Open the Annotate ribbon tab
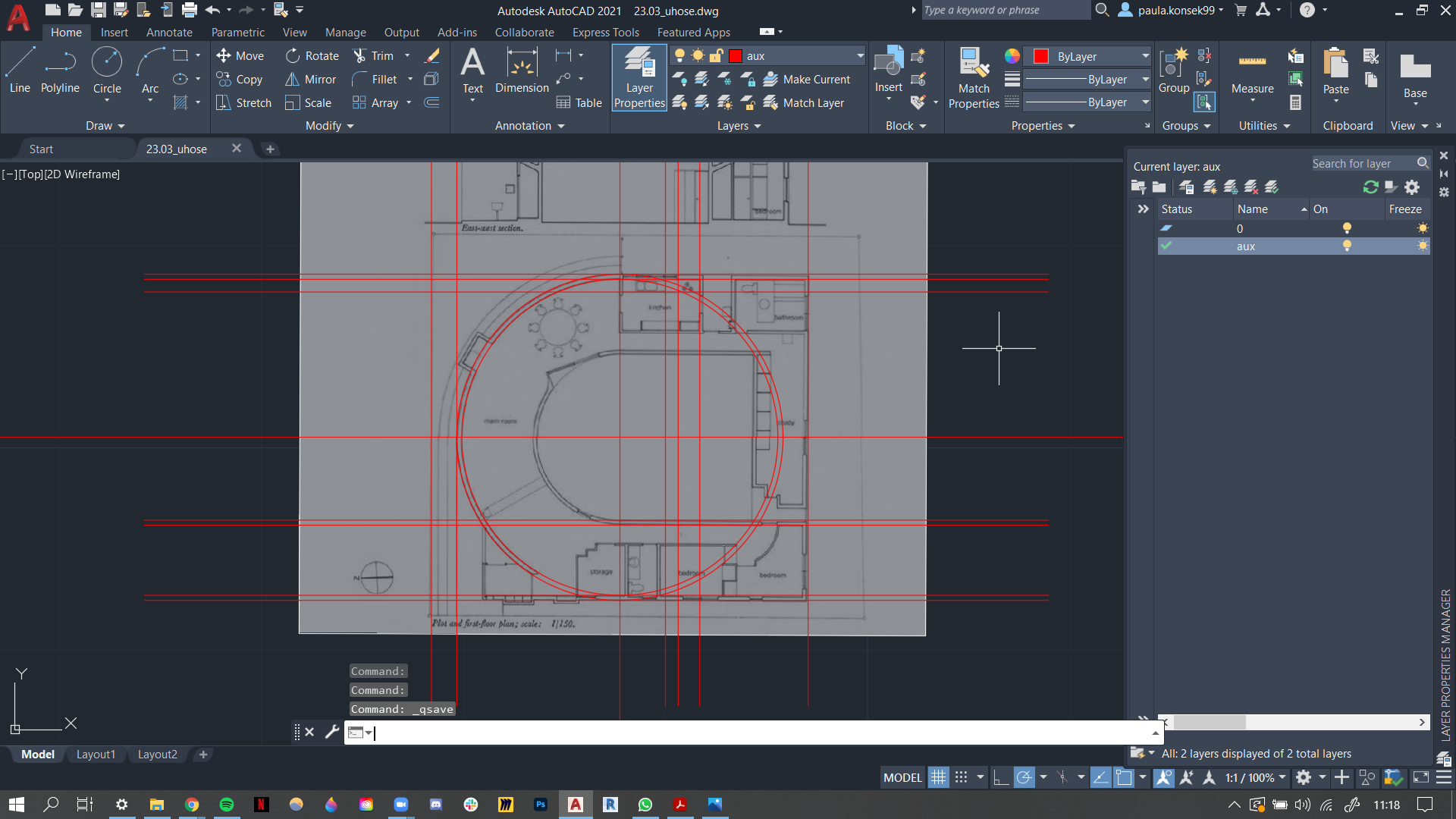The image size is (1456, 819). (x=169, y=32)
